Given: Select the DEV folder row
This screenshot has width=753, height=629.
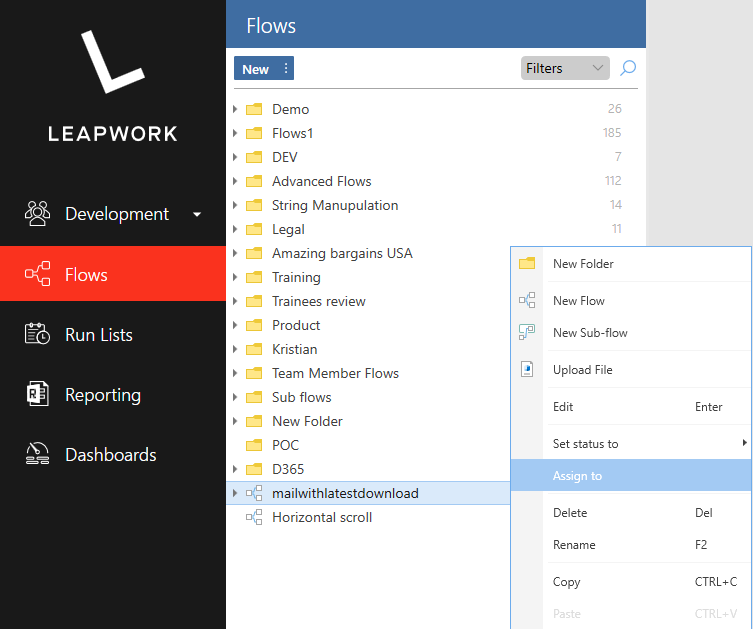Looking at the screenshot, I should point(436,157).
